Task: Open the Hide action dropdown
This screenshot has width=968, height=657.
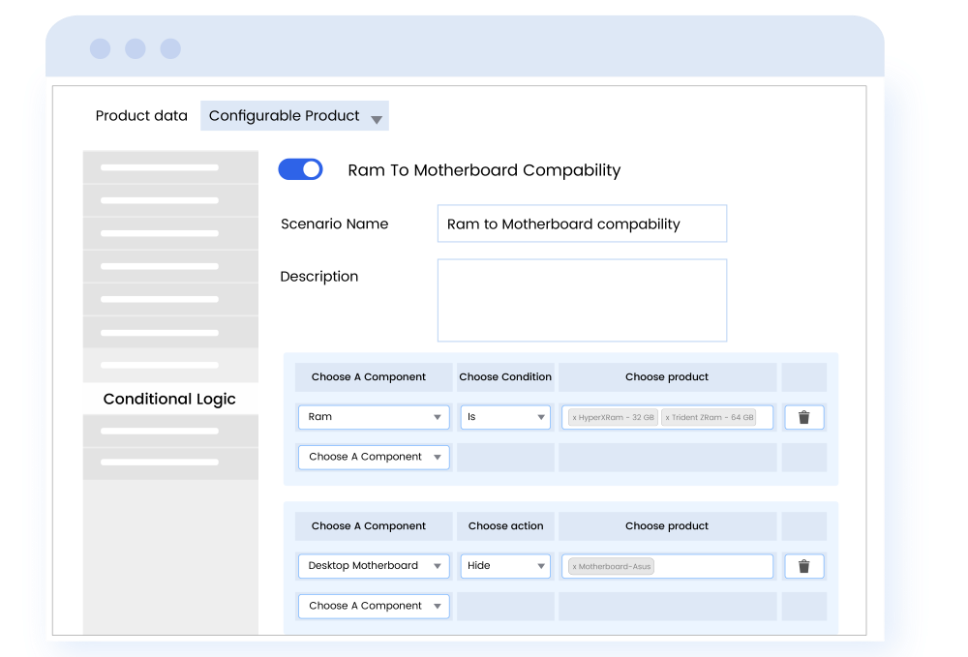Action: pos(505,566)
